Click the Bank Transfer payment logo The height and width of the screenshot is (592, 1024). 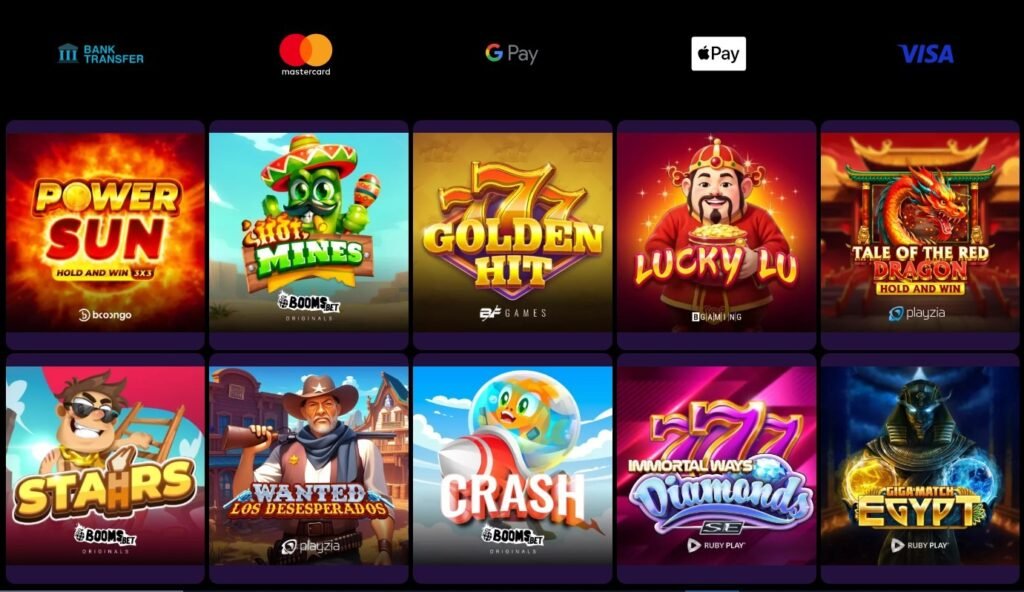(x=101, y=54)
